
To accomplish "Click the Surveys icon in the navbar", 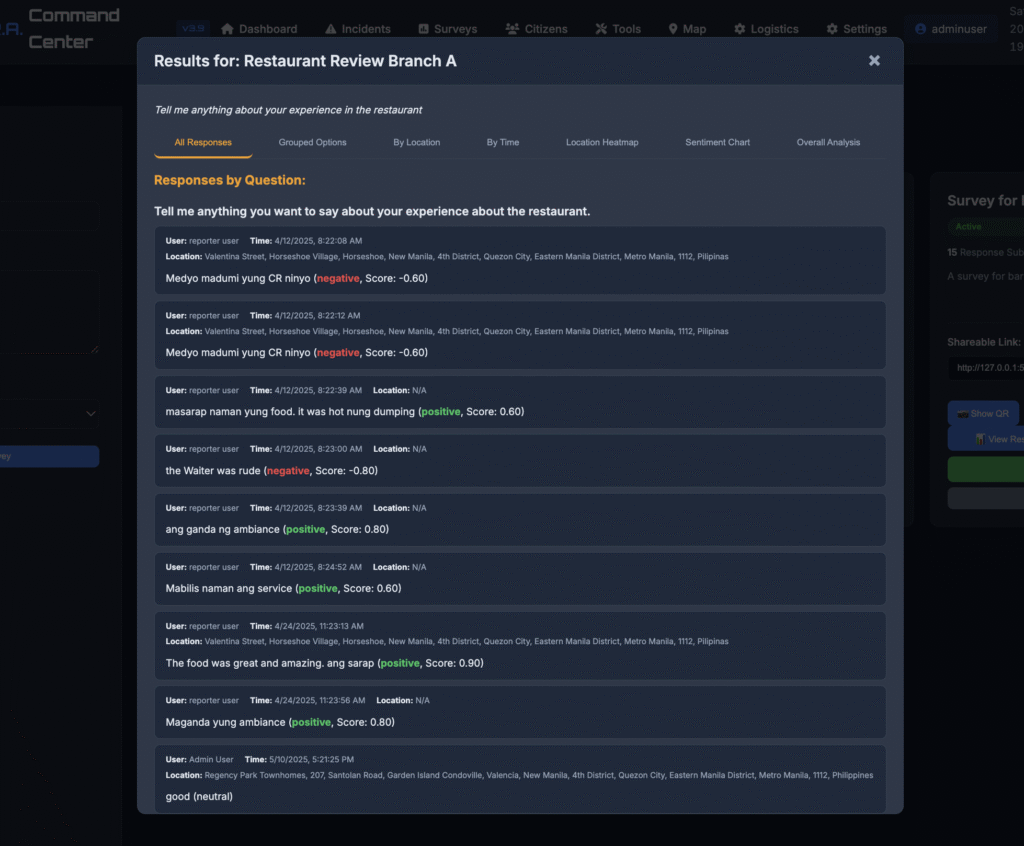I will tap(423, 29).
